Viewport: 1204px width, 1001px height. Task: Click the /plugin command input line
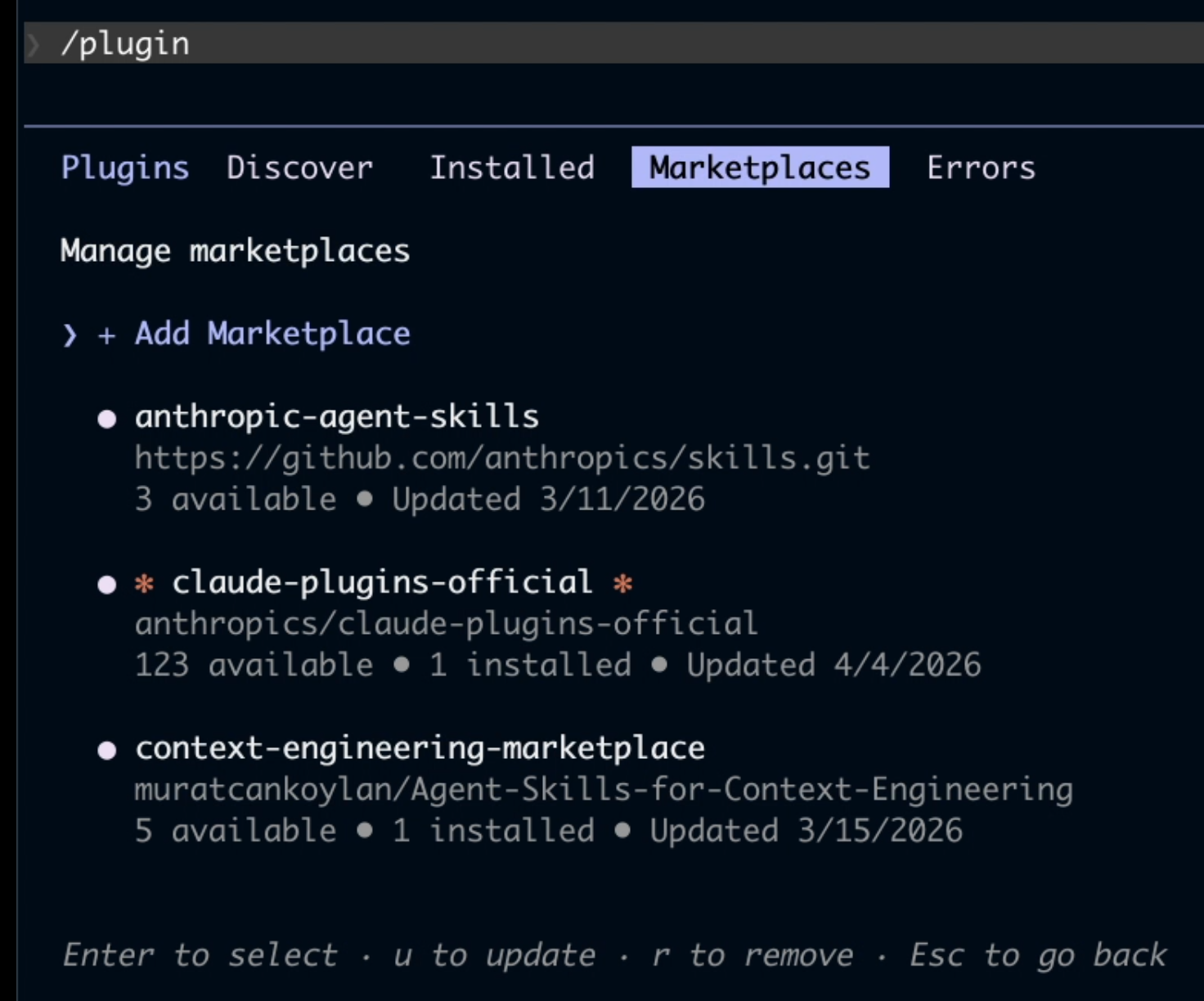[613, 43]
